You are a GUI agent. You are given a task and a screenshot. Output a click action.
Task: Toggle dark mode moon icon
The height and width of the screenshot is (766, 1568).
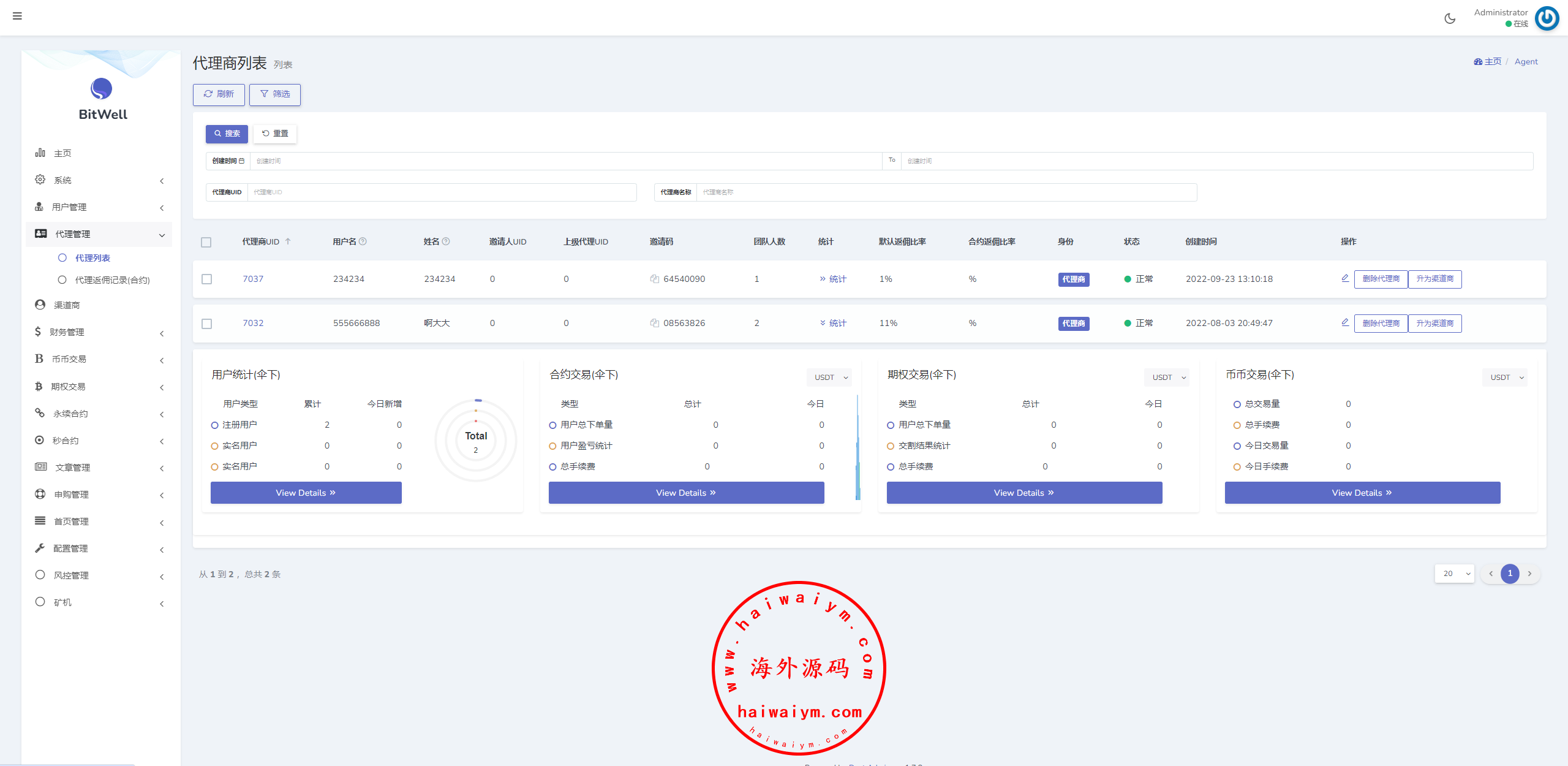pos(1450,18)
